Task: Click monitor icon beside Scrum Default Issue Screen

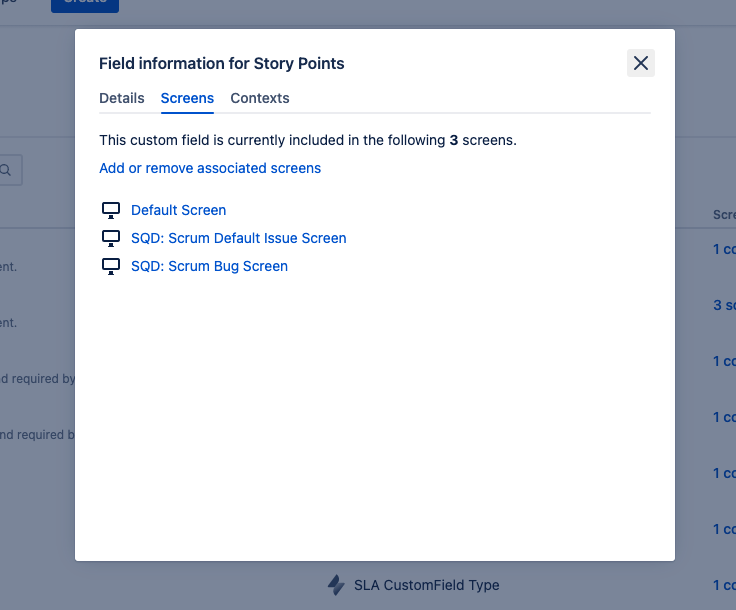Action: (x=111, y=238)
